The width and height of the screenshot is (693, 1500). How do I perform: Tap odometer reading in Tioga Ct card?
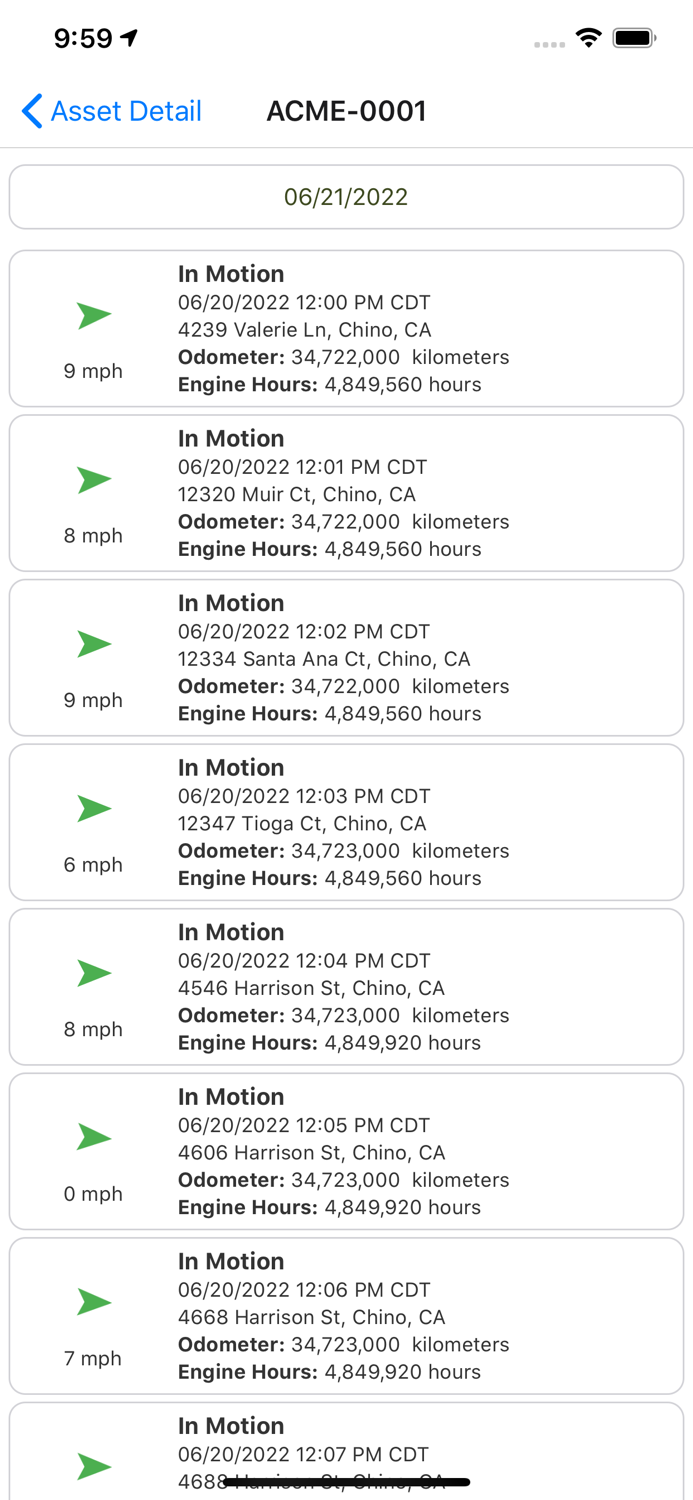pyautogui.click(x=343, y=851)
